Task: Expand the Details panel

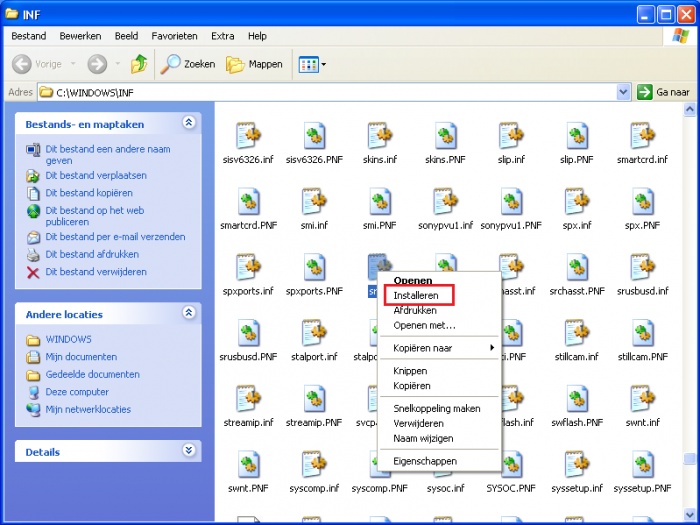Action: tap(189, 450)
